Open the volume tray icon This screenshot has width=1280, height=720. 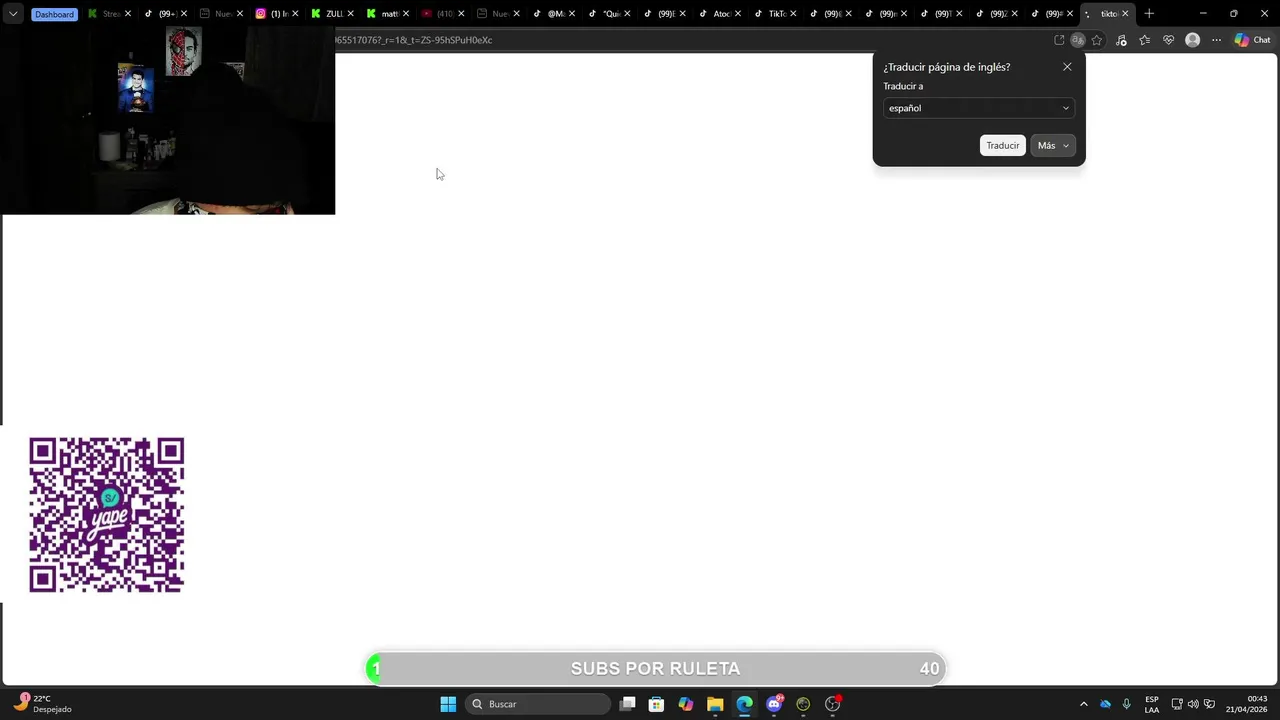[1193, 704]
